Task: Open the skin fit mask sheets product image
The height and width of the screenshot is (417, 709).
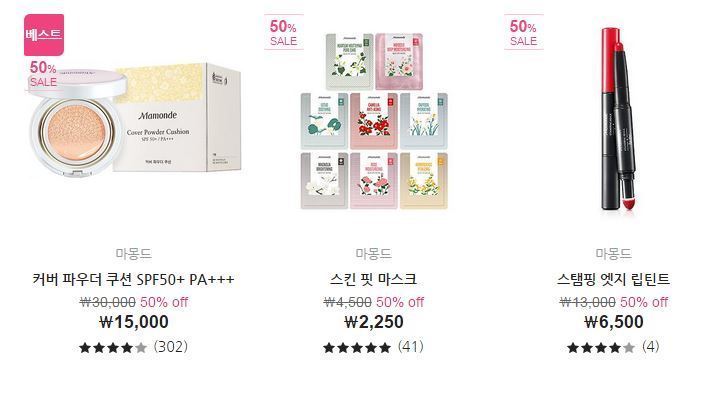Action: pyautogui.click(x=374, y=121)
